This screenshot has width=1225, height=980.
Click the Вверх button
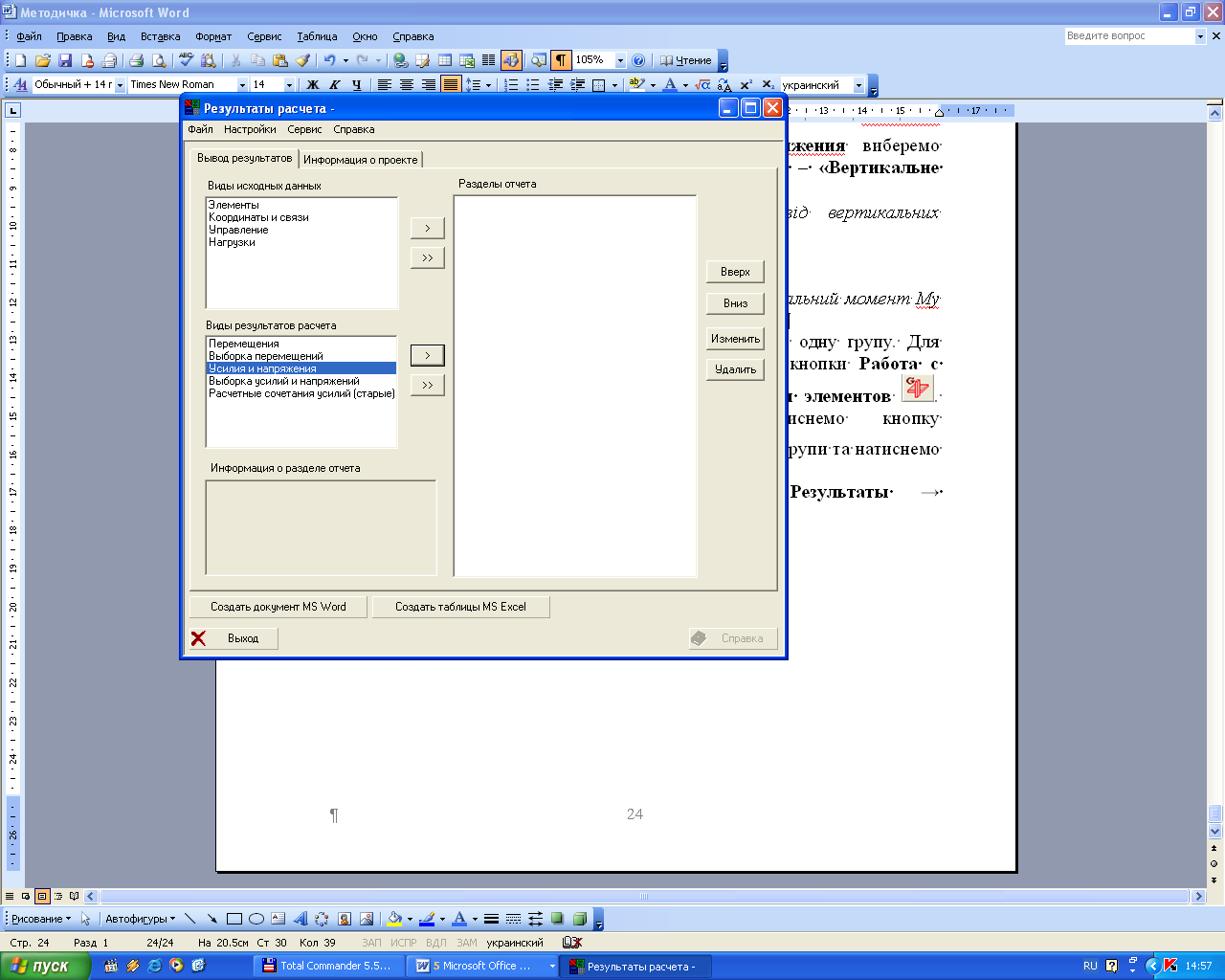pos(735,272)
